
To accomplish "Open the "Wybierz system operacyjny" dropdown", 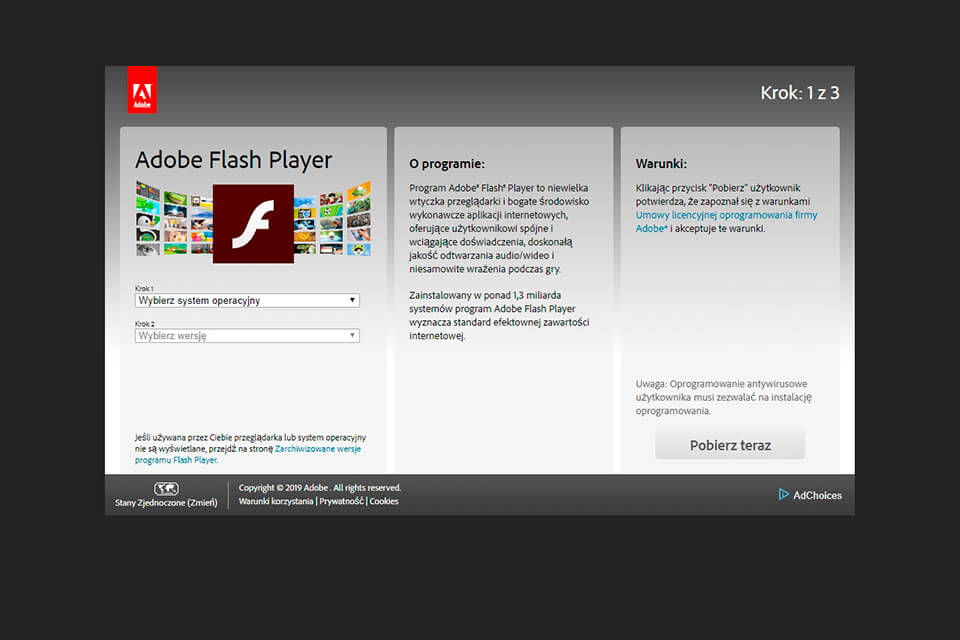I will 246,299.
